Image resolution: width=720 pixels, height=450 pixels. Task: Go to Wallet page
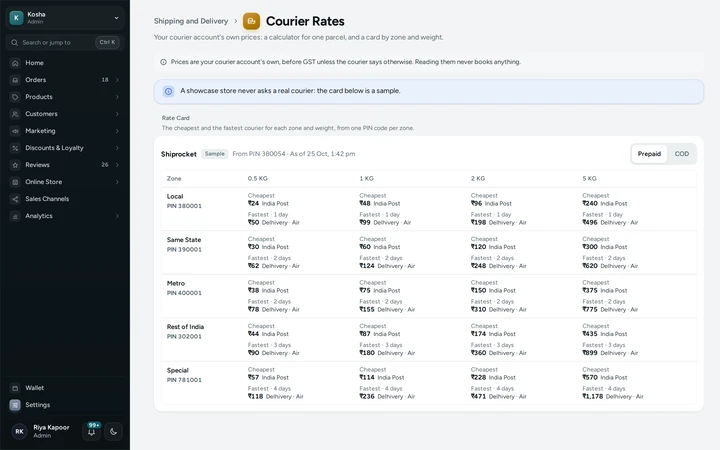65,388
